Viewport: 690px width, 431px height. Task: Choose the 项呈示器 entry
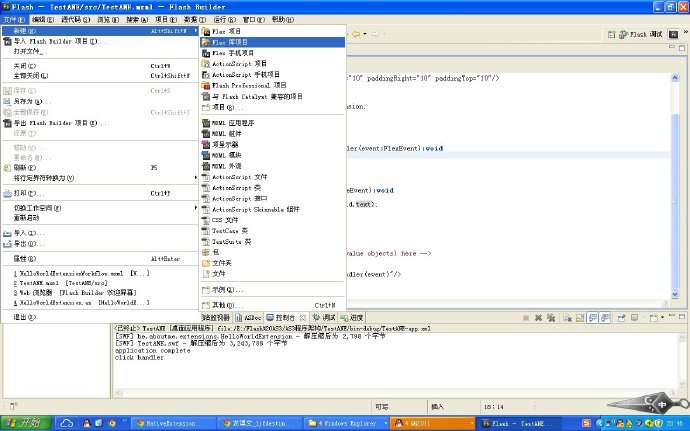coord(272,144)
